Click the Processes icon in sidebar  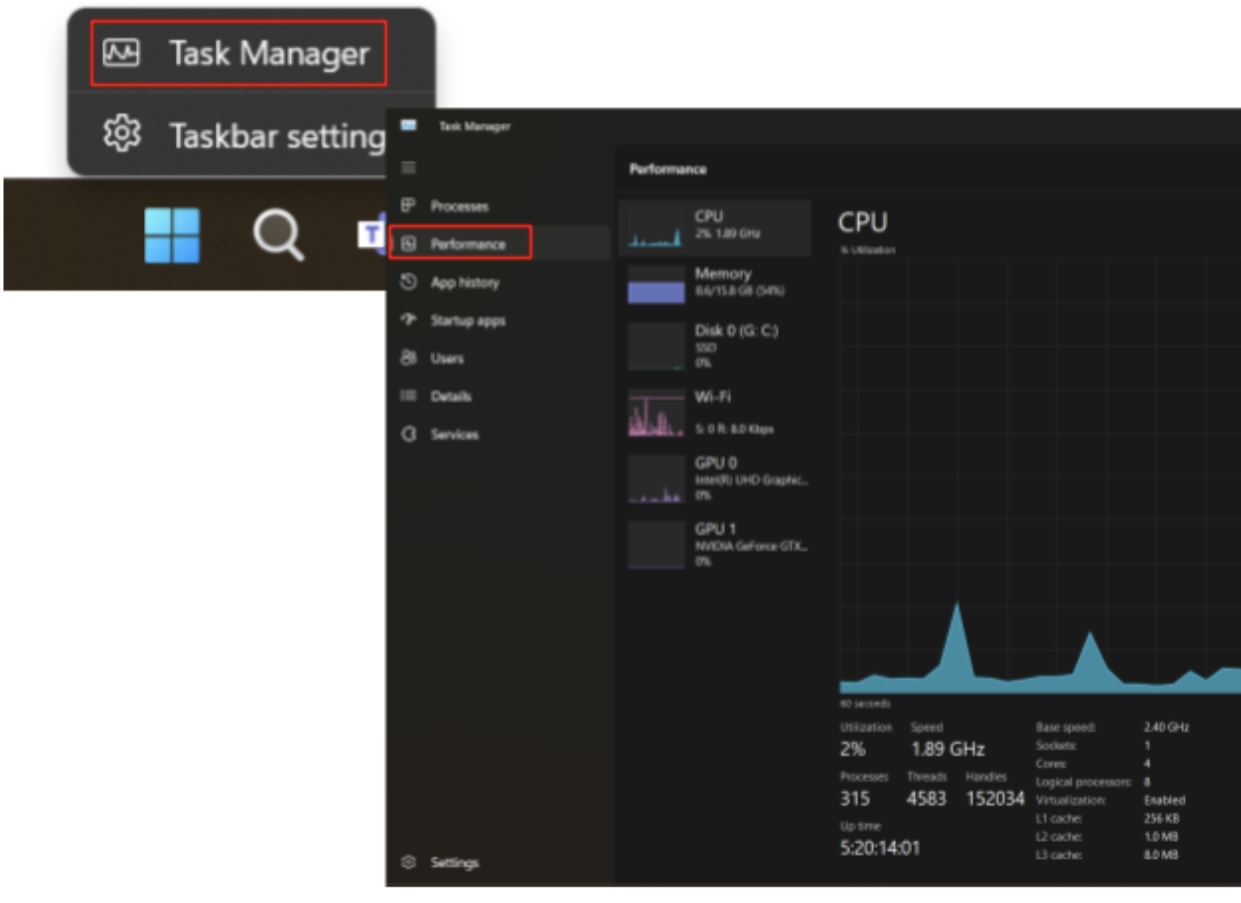[408, 206]
